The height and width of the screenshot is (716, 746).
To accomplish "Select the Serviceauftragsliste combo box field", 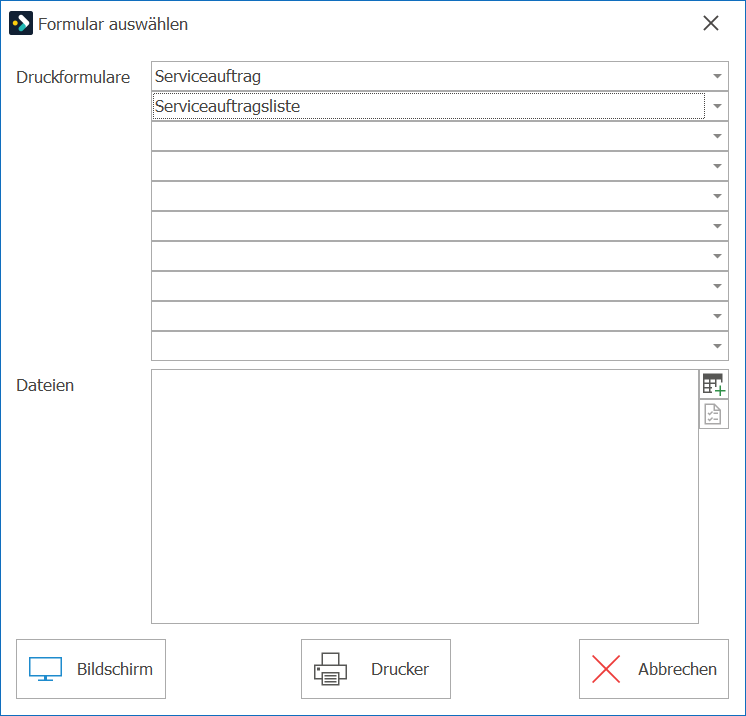I will 440,106.
